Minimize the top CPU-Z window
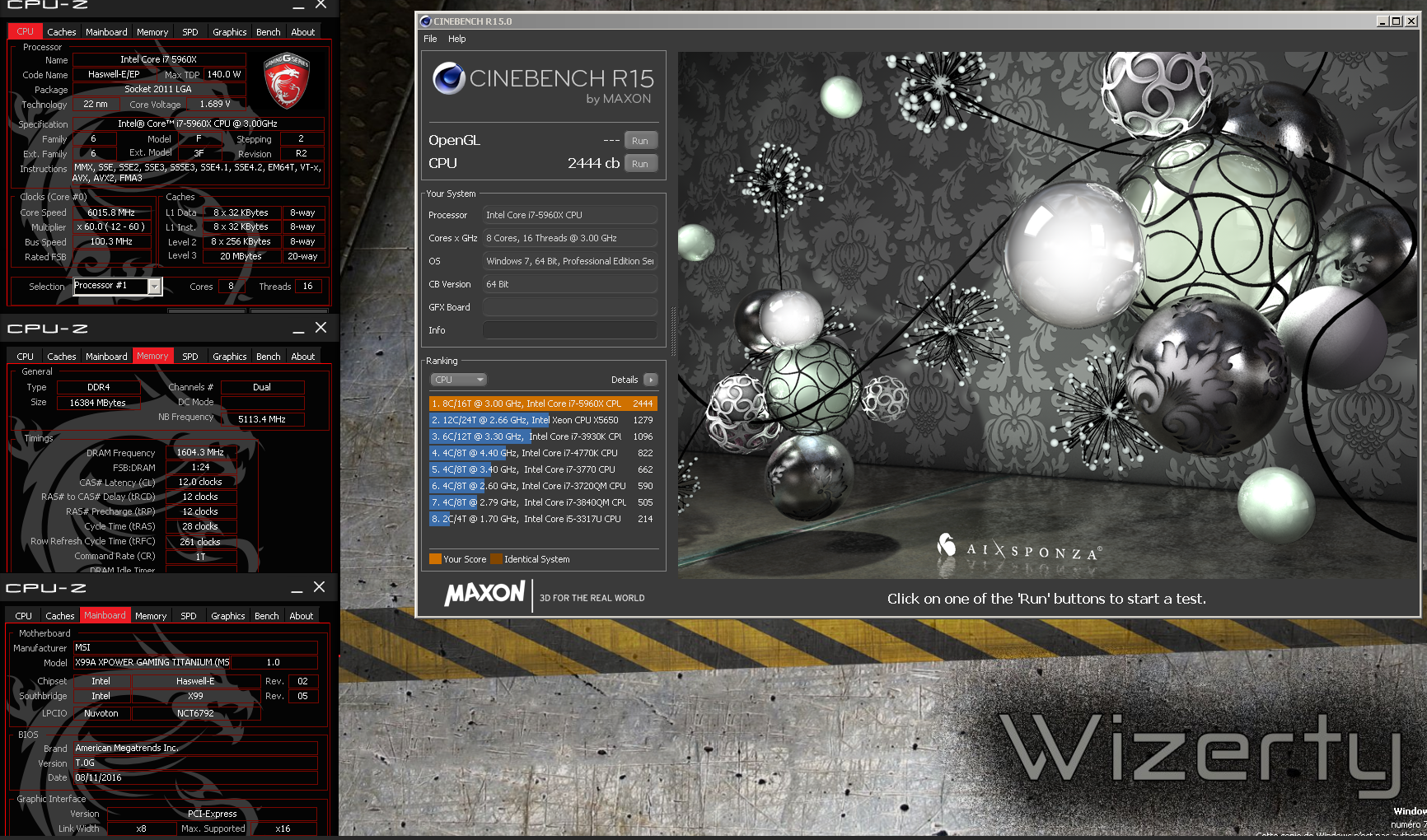The height and width of the screenshot is (840, 1427). coord(298,6)
